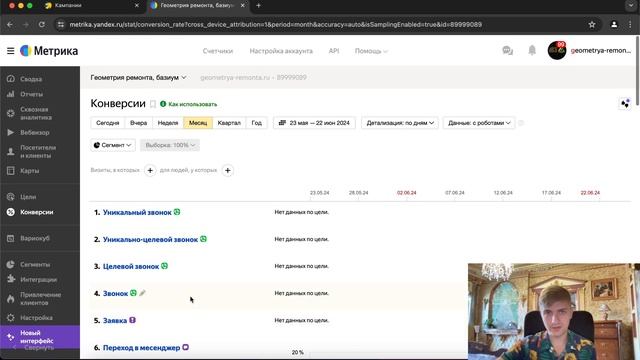Open a new browser tab
Screen dimensions: 640x360
[x=258, y=6]
